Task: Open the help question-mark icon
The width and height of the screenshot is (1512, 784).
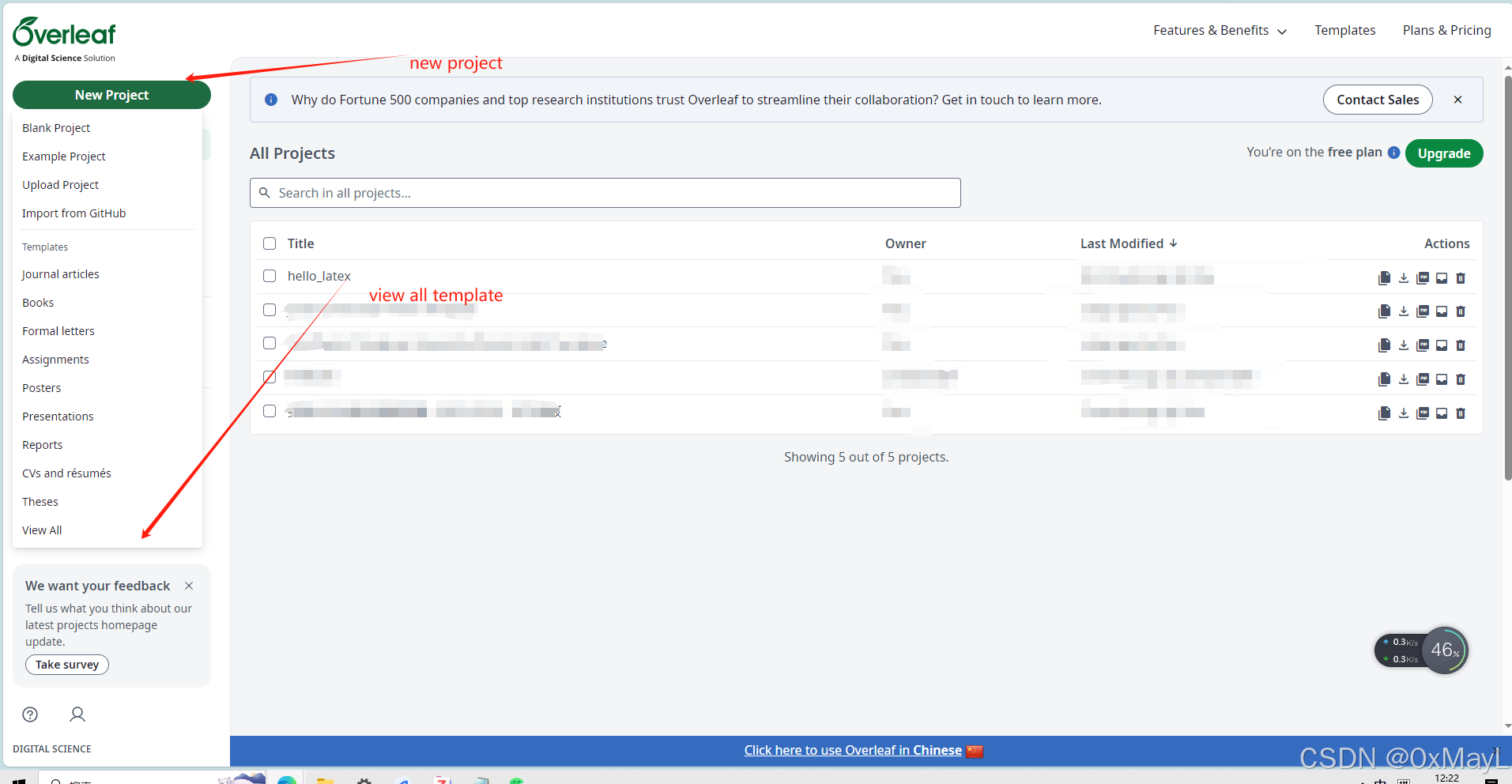Action: (x=30, y=714)
